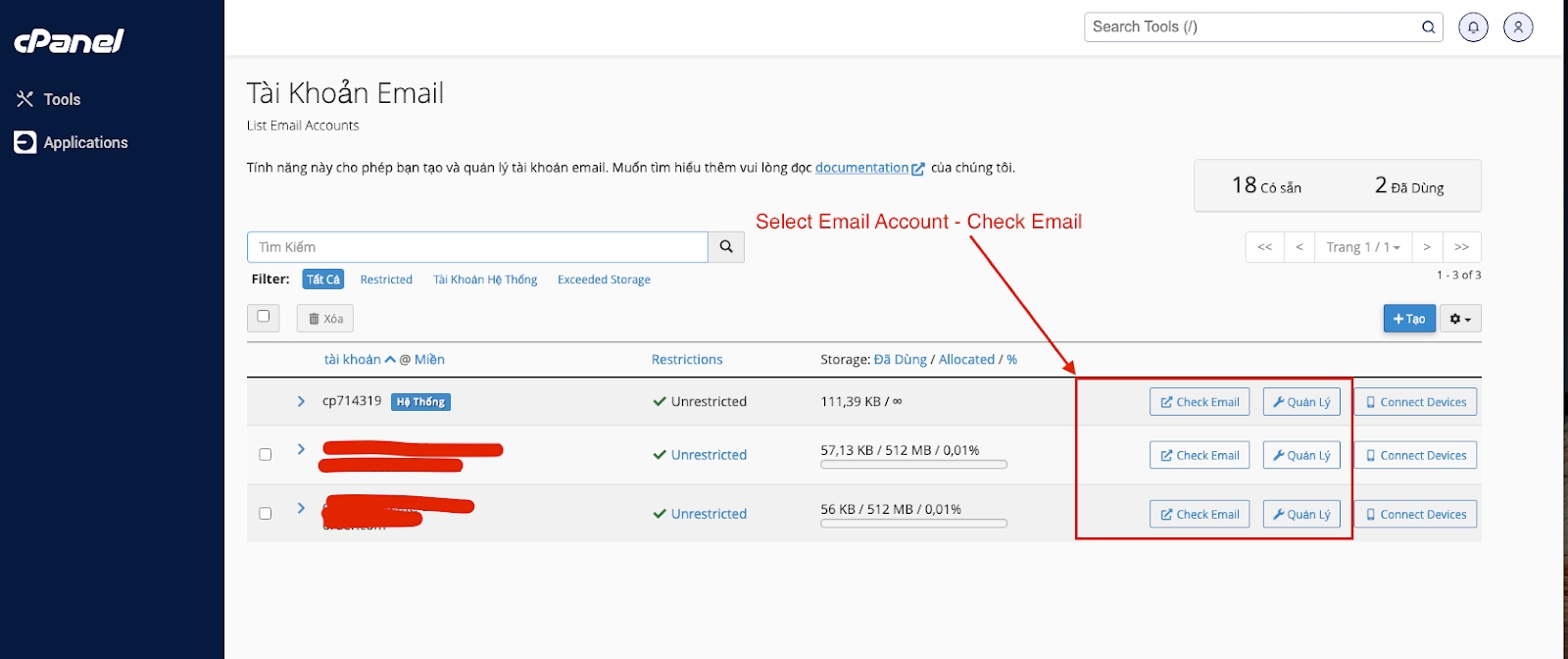Check the third email account checkbox

[x=265, y=514]
